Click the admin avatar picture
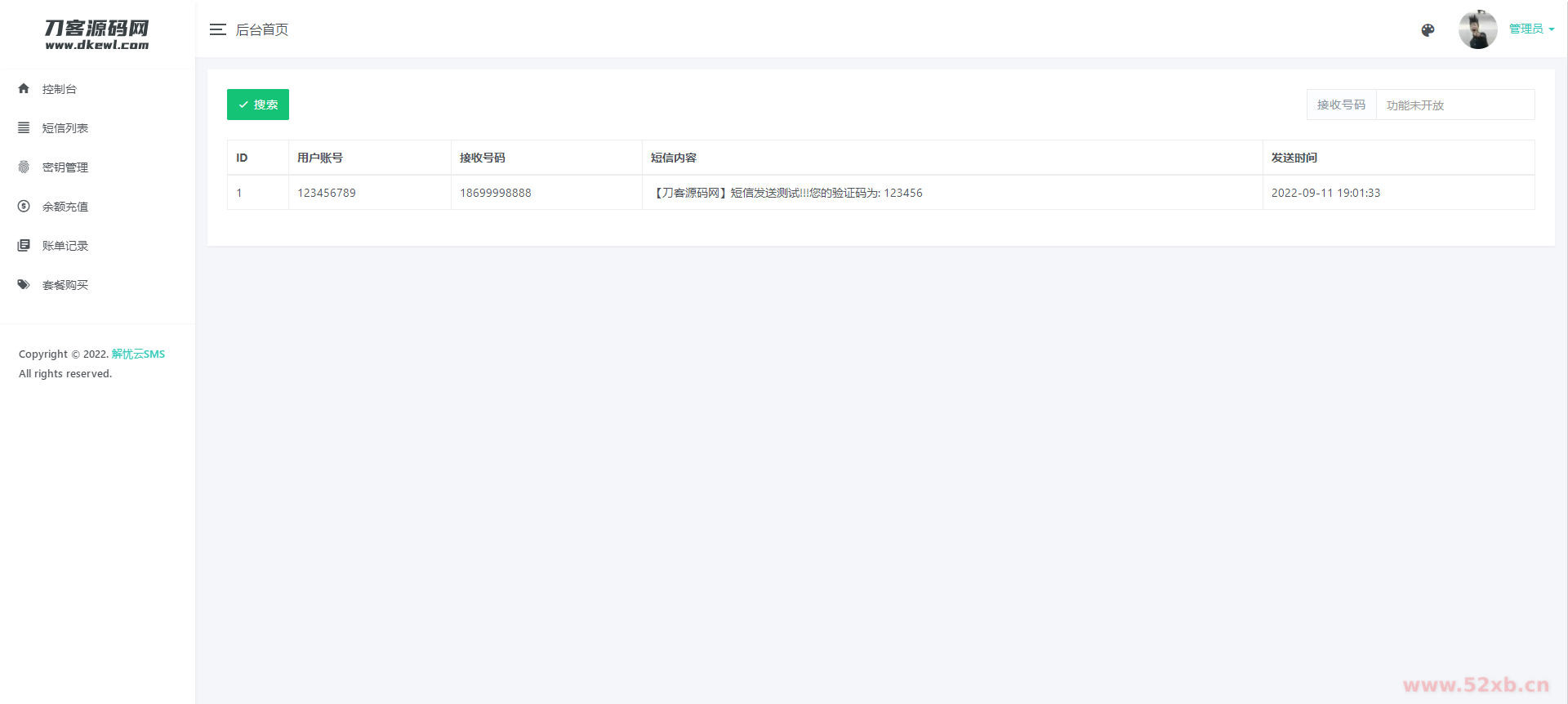 point(1477,29)
